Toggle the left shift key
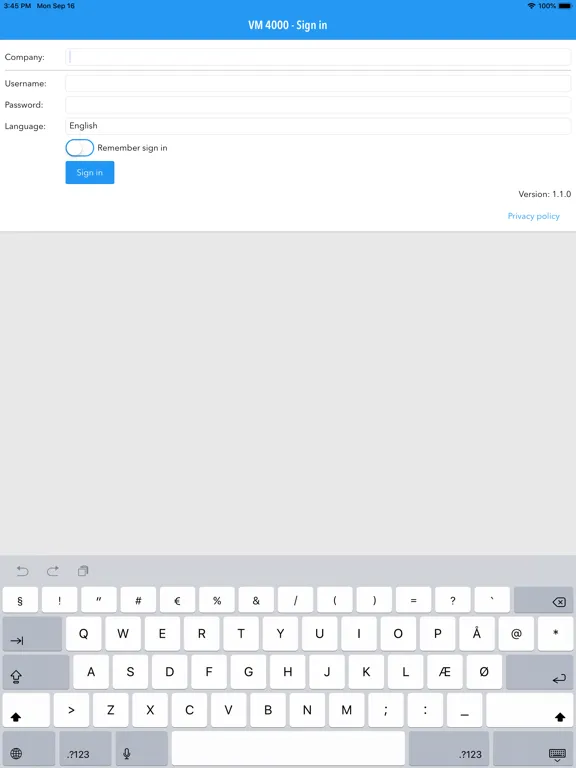 (26, 710)
